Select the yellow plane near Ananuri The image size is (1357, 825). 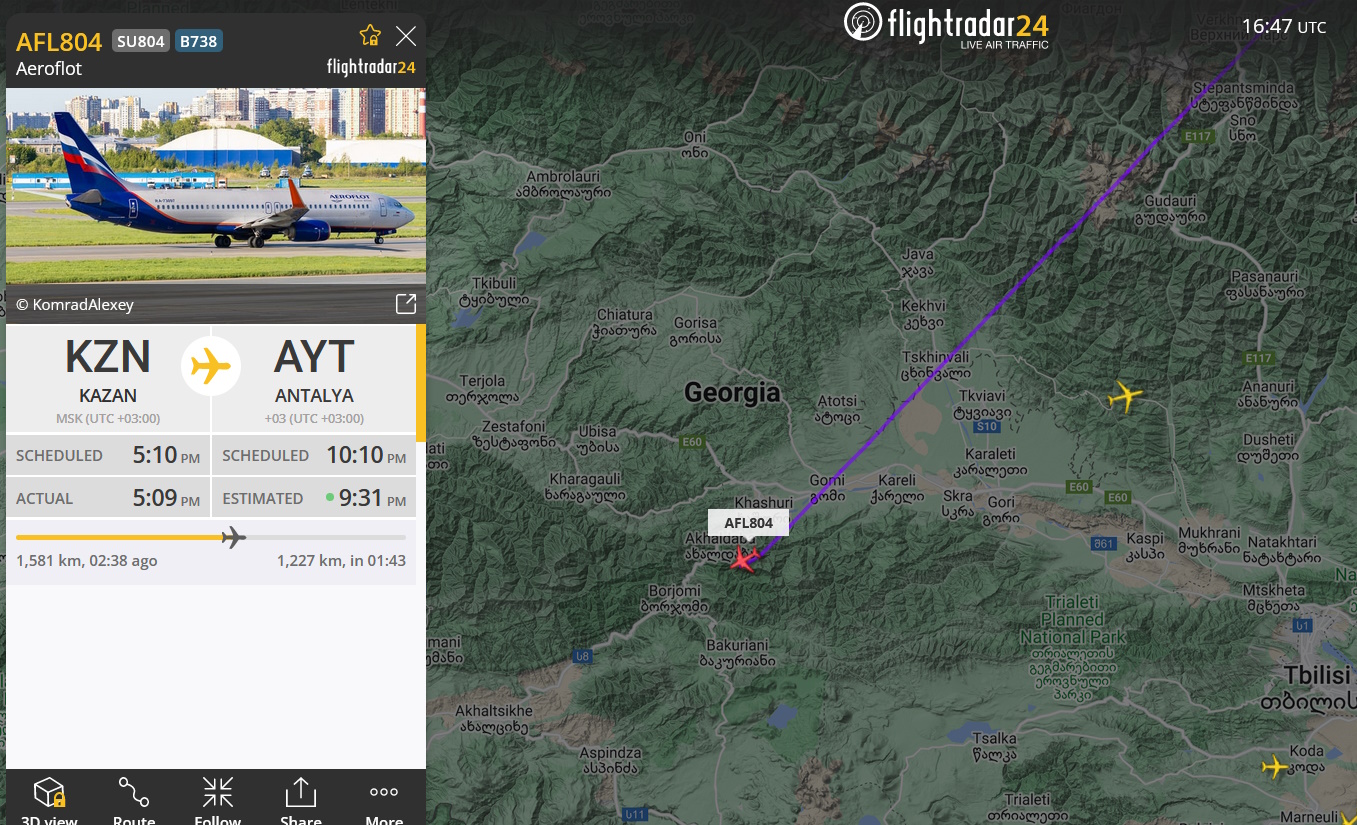point(1125,396)
